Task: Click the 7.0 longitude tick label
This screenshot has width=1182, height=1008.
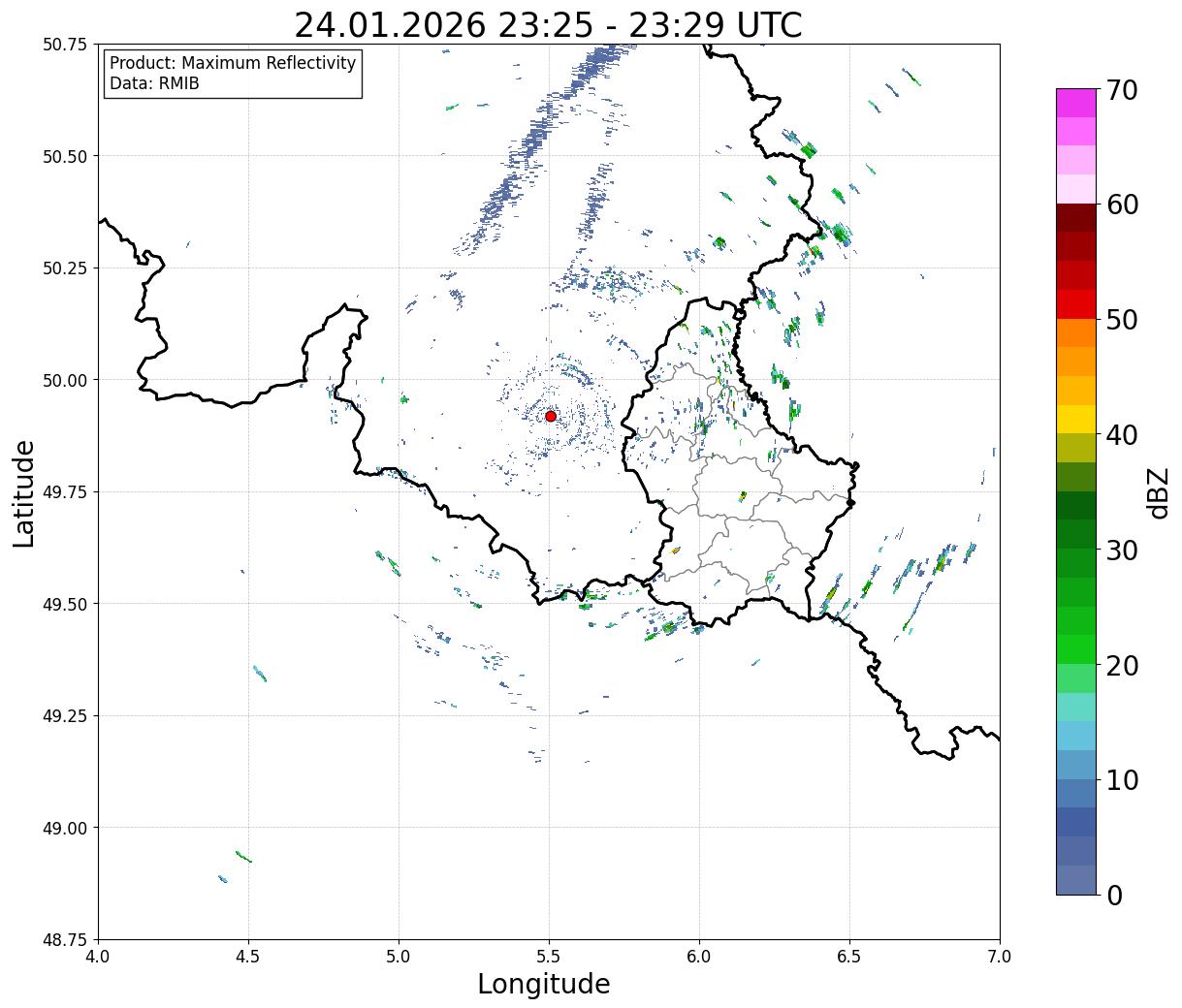Action: [999, 957]
